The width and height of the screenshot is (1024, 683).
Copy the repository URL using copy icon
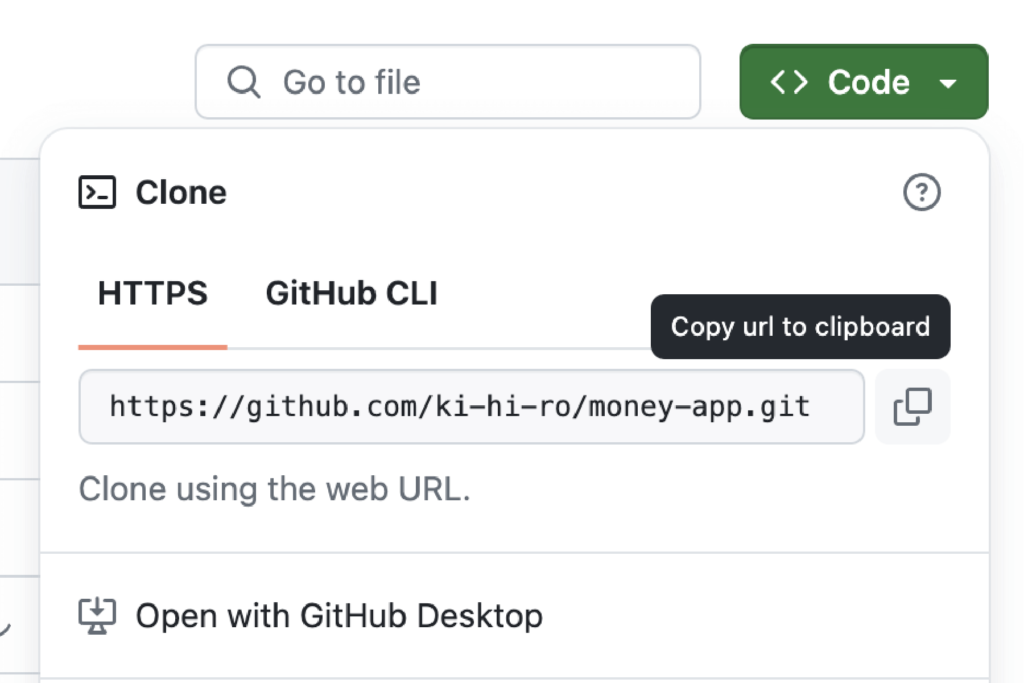(912, 407)
